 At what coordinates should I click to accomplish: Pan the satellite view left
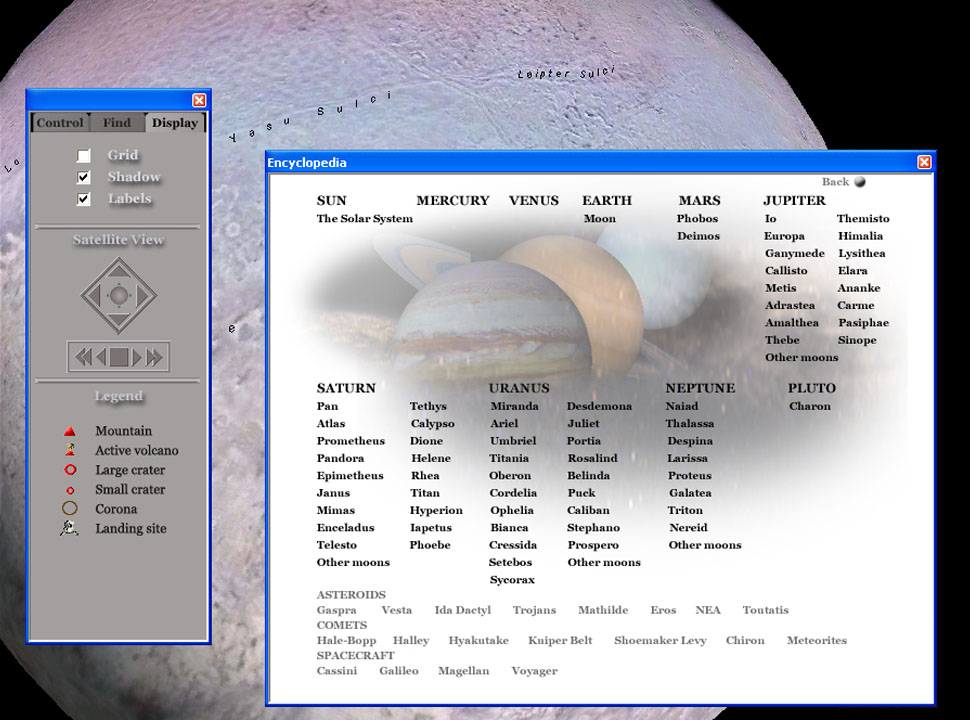(x=93, y=296)
